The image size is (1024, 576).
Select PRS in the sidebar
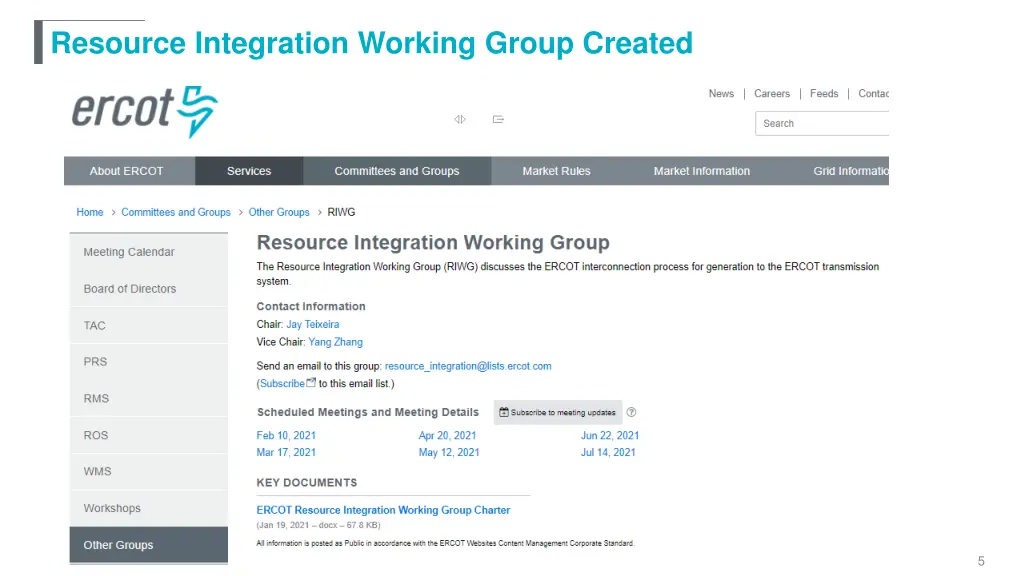coord(149,362)
